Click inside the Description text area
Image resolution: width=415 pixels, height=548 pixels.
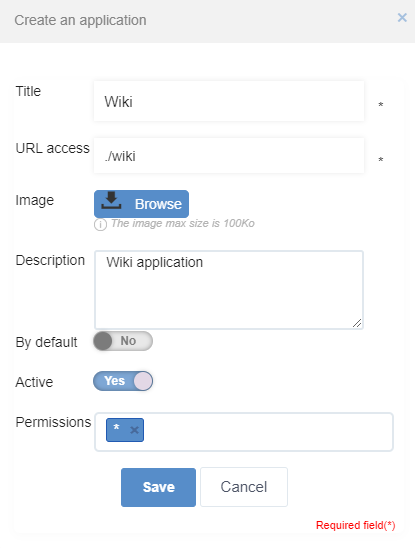(x=229, y=290)
